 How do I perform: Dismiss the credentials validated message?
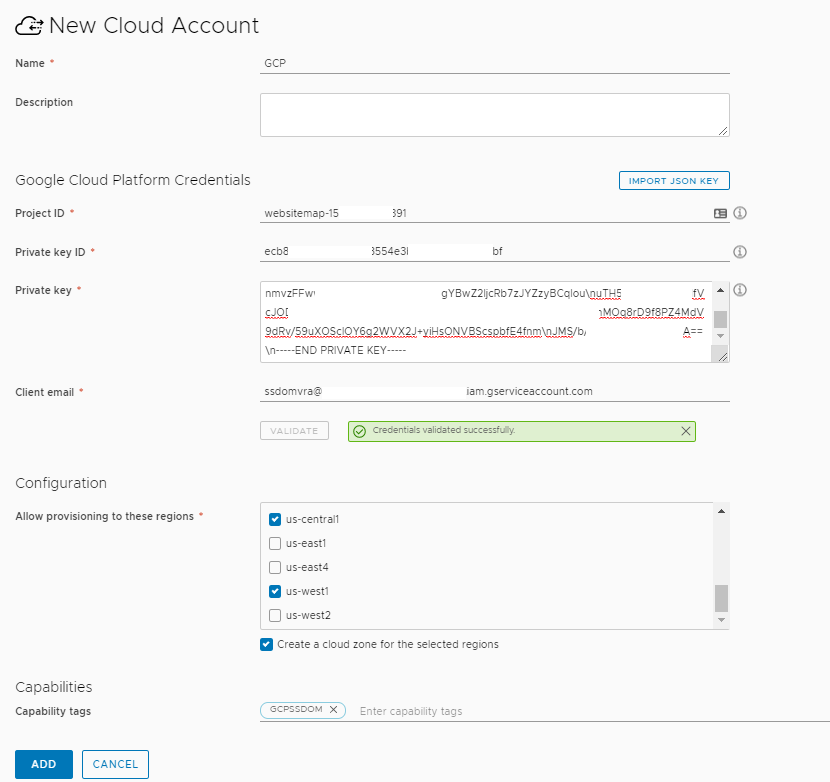pyautogui.click(x=685, y=431)
